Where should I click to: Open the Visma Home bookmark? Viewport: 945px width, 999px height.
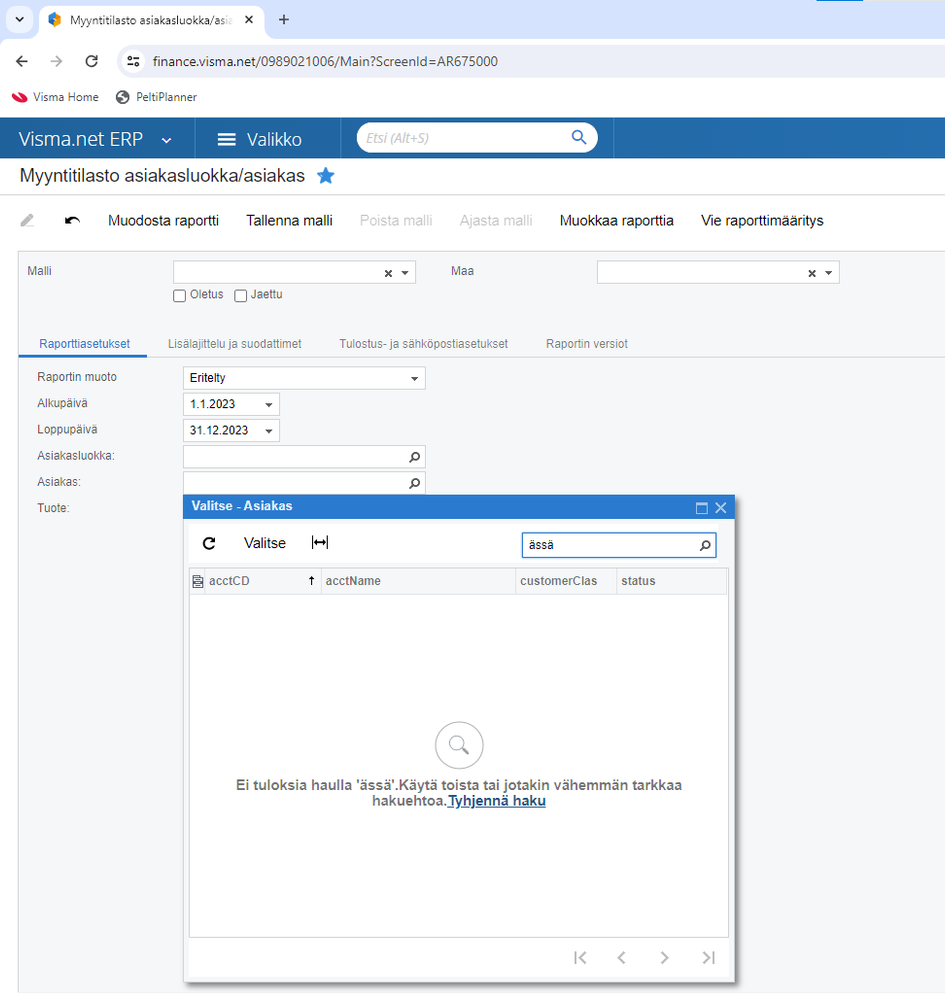[55, 97]
